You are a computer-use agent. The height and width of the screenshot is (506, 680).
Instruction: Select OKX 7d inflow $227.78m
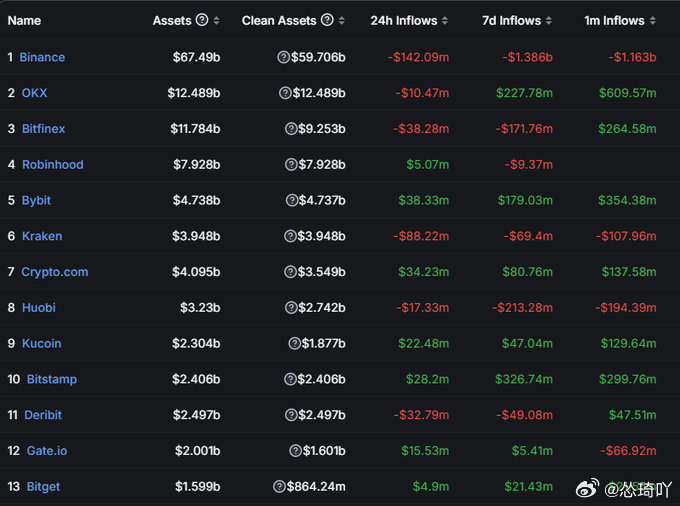point(524,93)
